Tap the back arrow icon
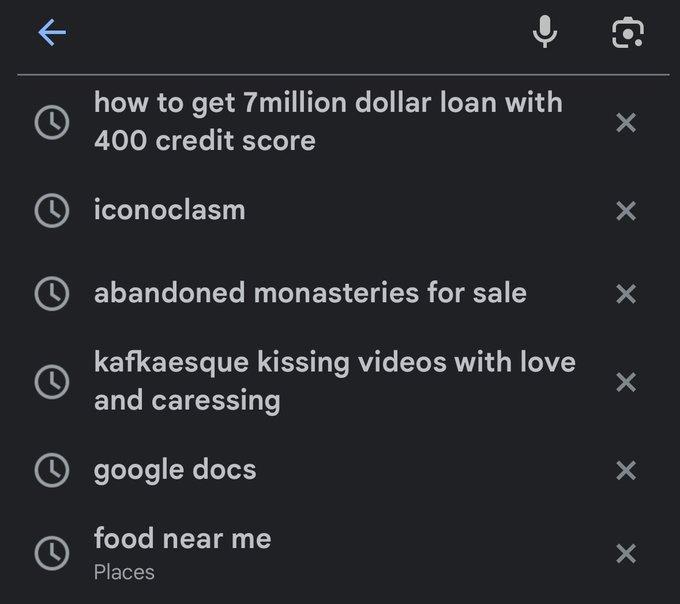 pos(52,33)
